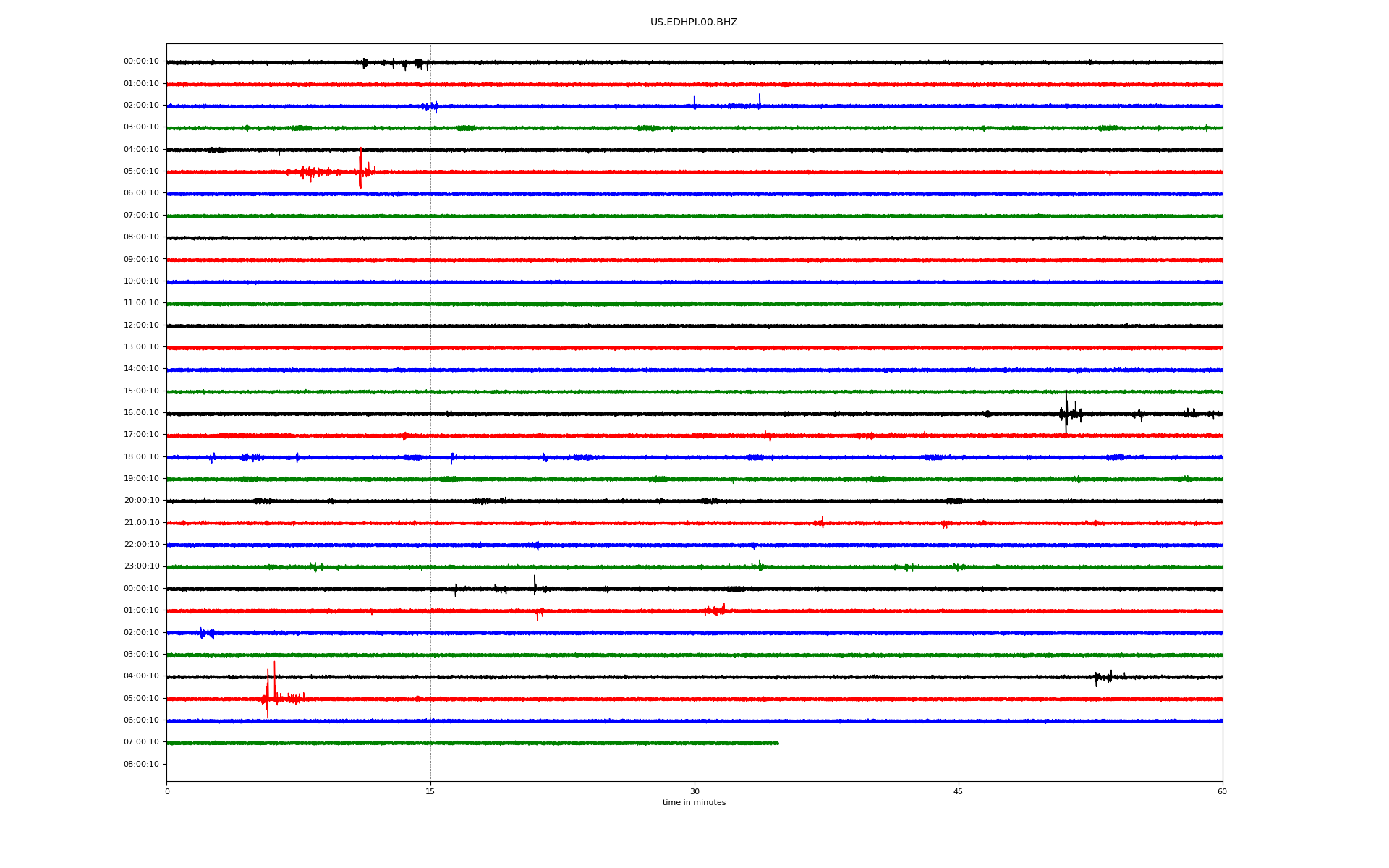The width and height of the screenshot is (1389, 868).
Task: Click the x-axis tick label 30
Action: pyautogui.click(x=694, y=792)
